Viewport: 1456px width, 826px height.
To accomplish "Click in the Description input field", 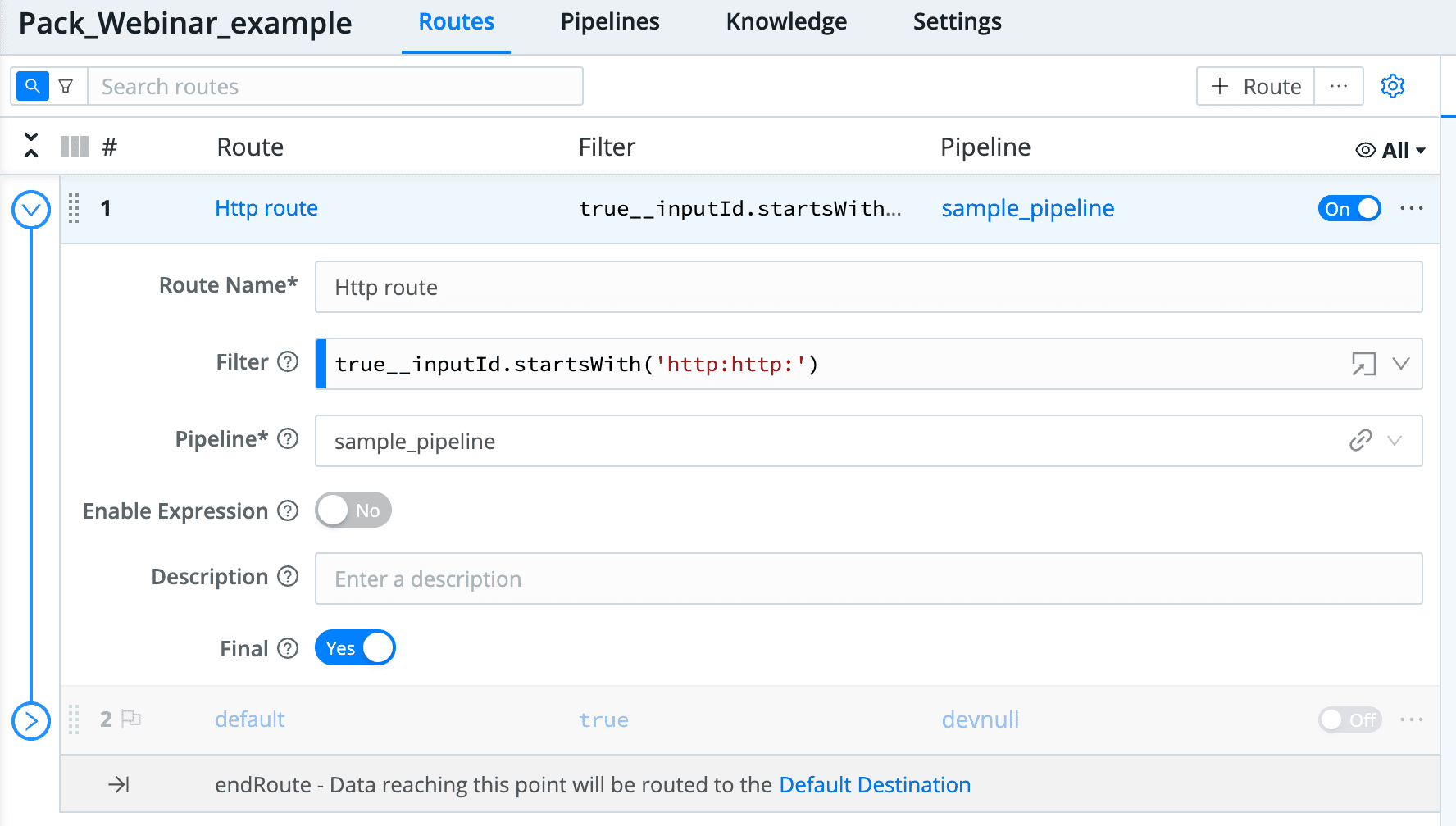I will tap(867, 579).
